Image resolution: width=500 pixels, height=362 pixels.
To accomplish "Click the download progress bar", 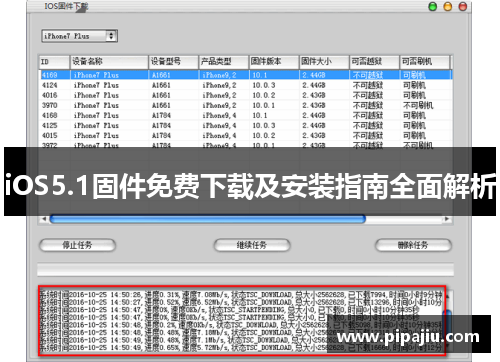I will pyautogui.click(x=245, y=269).
